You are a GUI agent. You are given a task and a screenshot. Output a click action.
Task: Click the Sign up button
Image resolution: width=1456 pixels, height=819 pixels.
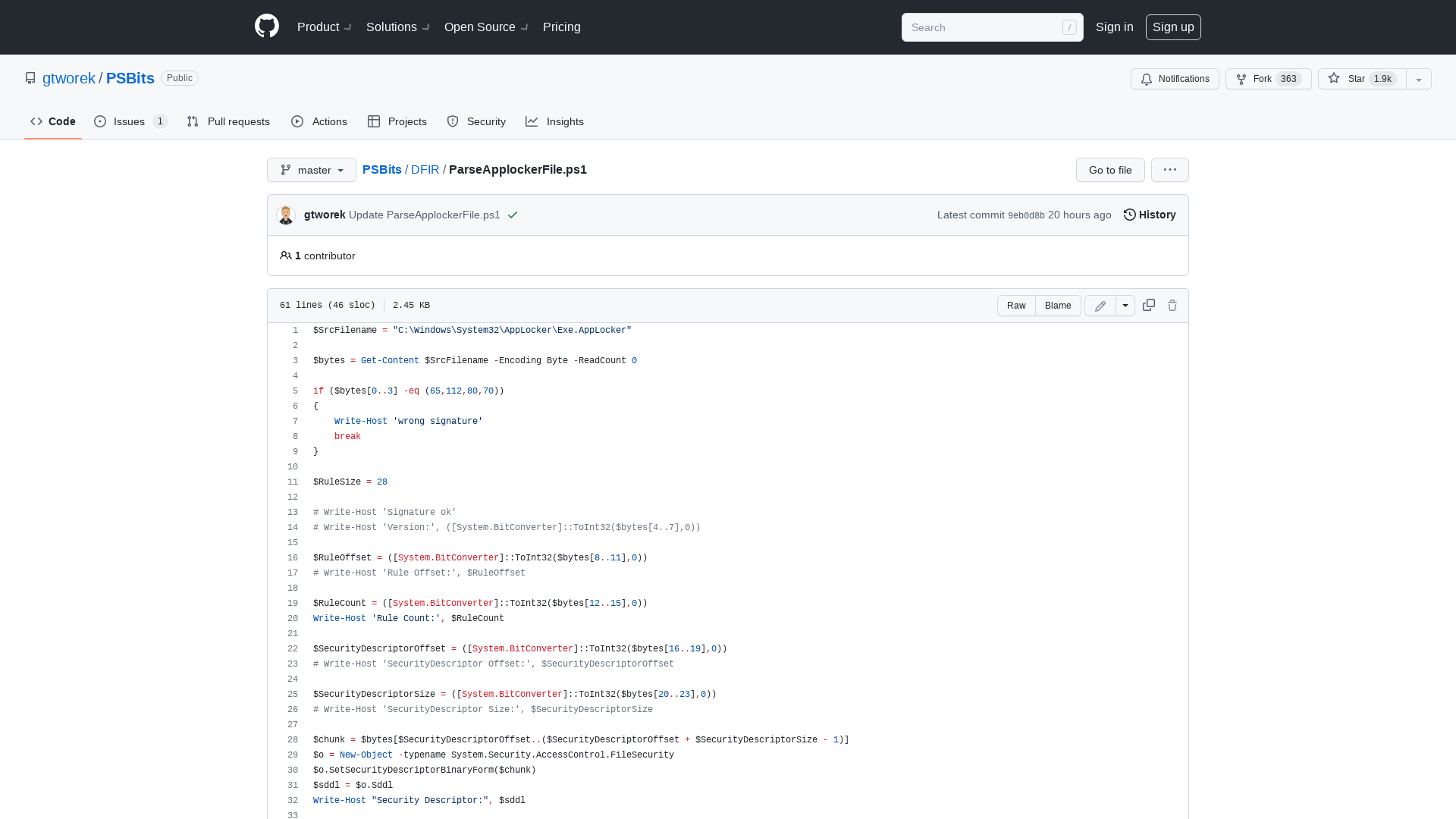[1173, 27]
